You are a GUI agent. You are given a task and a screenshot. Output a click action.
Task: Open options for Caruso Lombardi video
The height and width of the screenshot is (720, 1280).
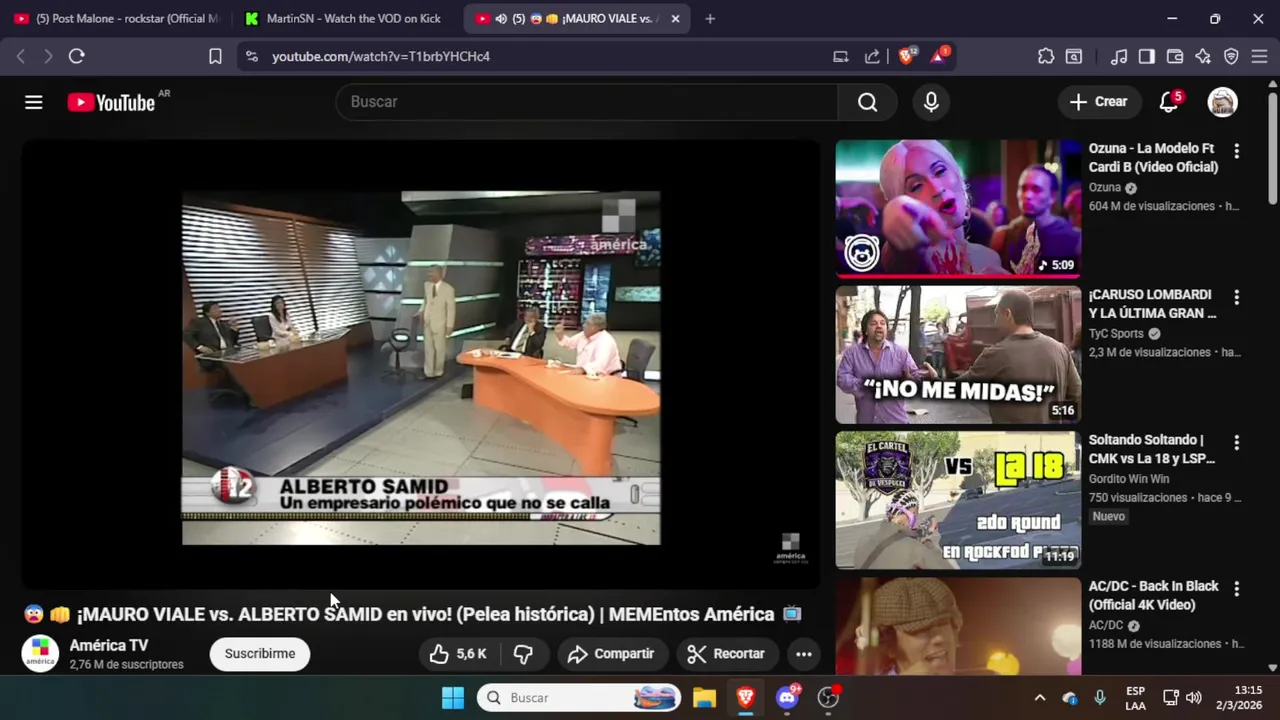coord(1236,298)
